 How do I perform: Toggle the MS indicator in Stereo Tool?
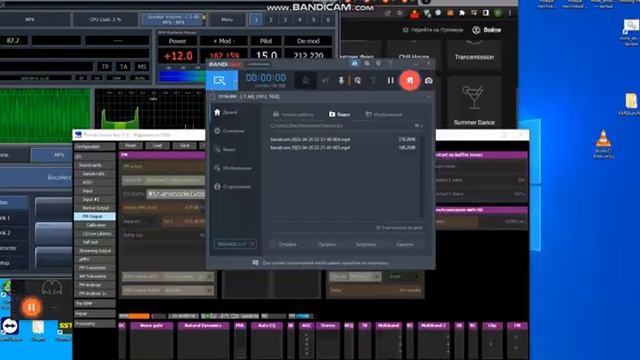142,67
